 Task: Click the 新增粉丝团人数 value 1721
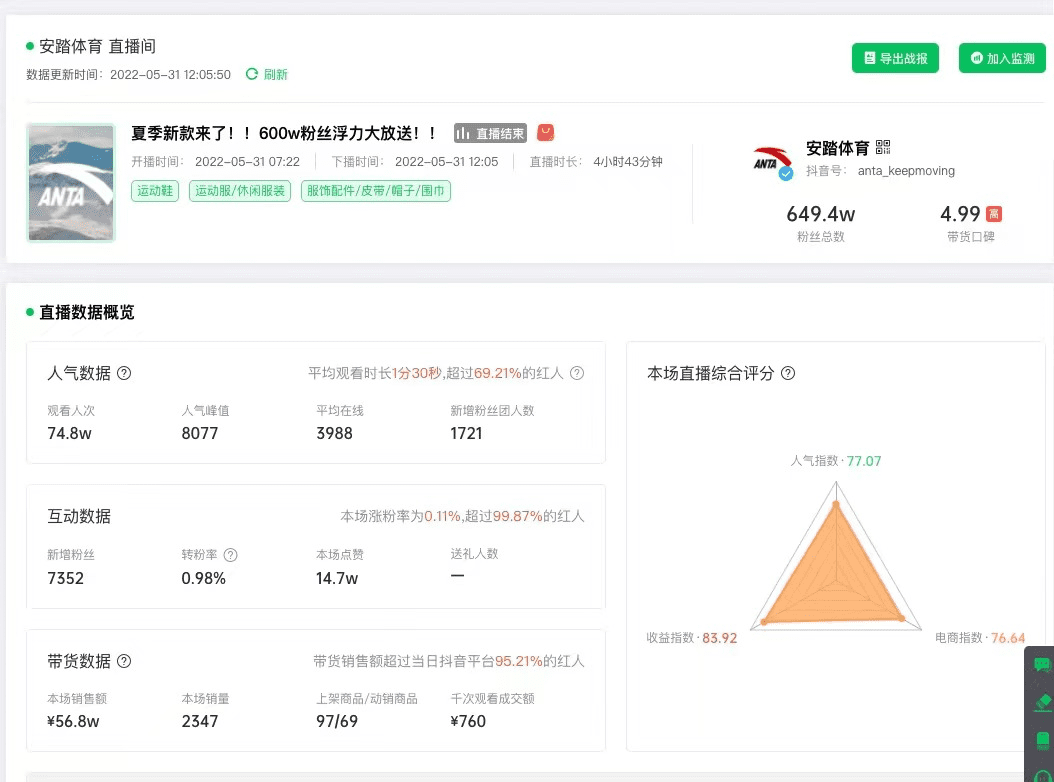point(467,433)
